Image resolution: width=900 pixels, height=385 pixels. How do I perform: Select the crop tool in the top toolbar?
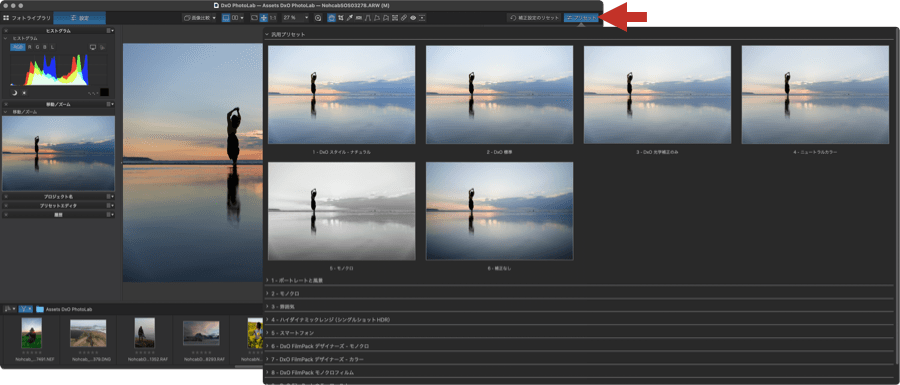click(340, 18)
